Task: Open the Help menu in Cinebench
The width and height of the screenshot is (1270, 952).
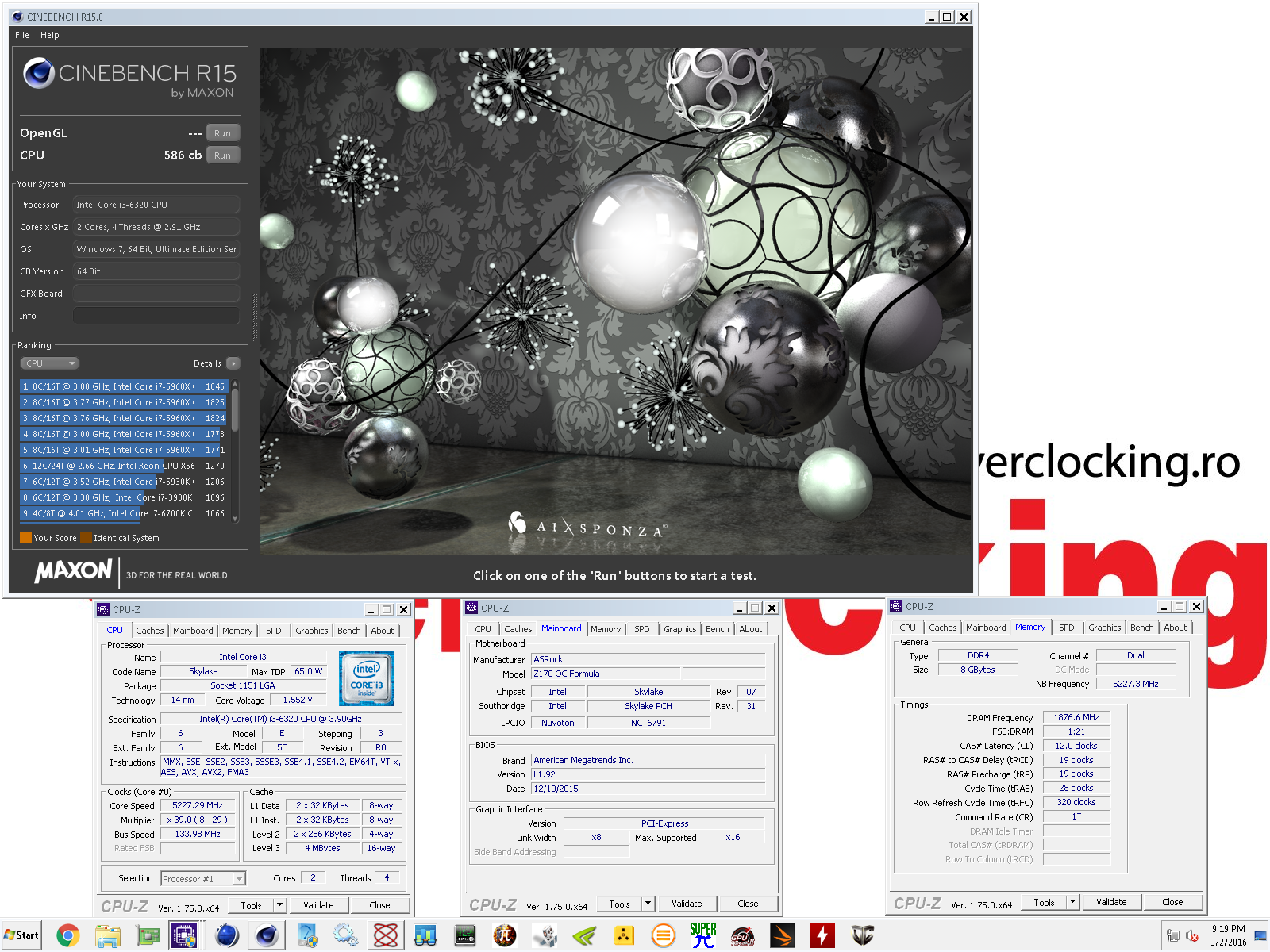Action: tap(50, 35)
